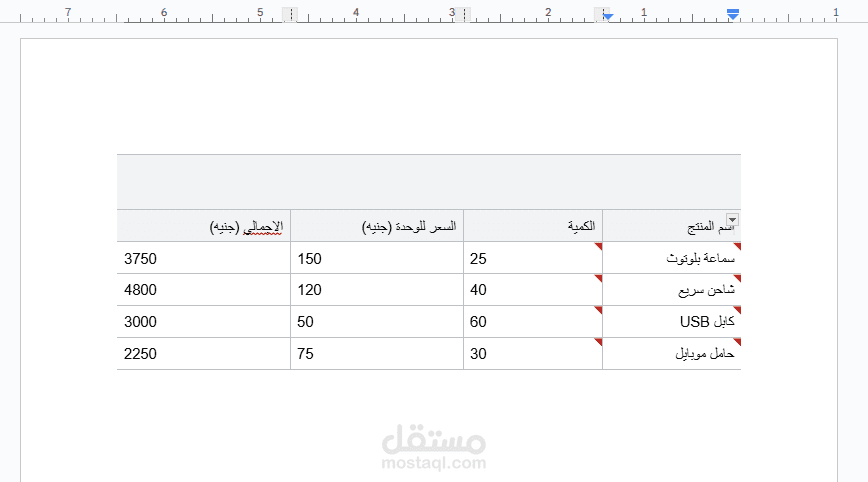Click the unit price cell 120
The image size is (868, 482).
(x=377, y=290)
